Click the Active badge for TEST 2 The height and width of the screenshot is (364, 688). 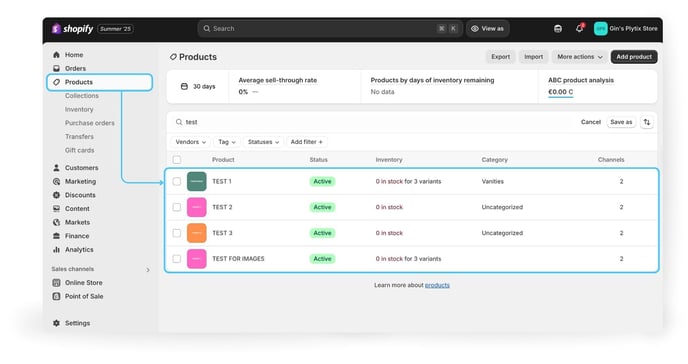[322, 207]
